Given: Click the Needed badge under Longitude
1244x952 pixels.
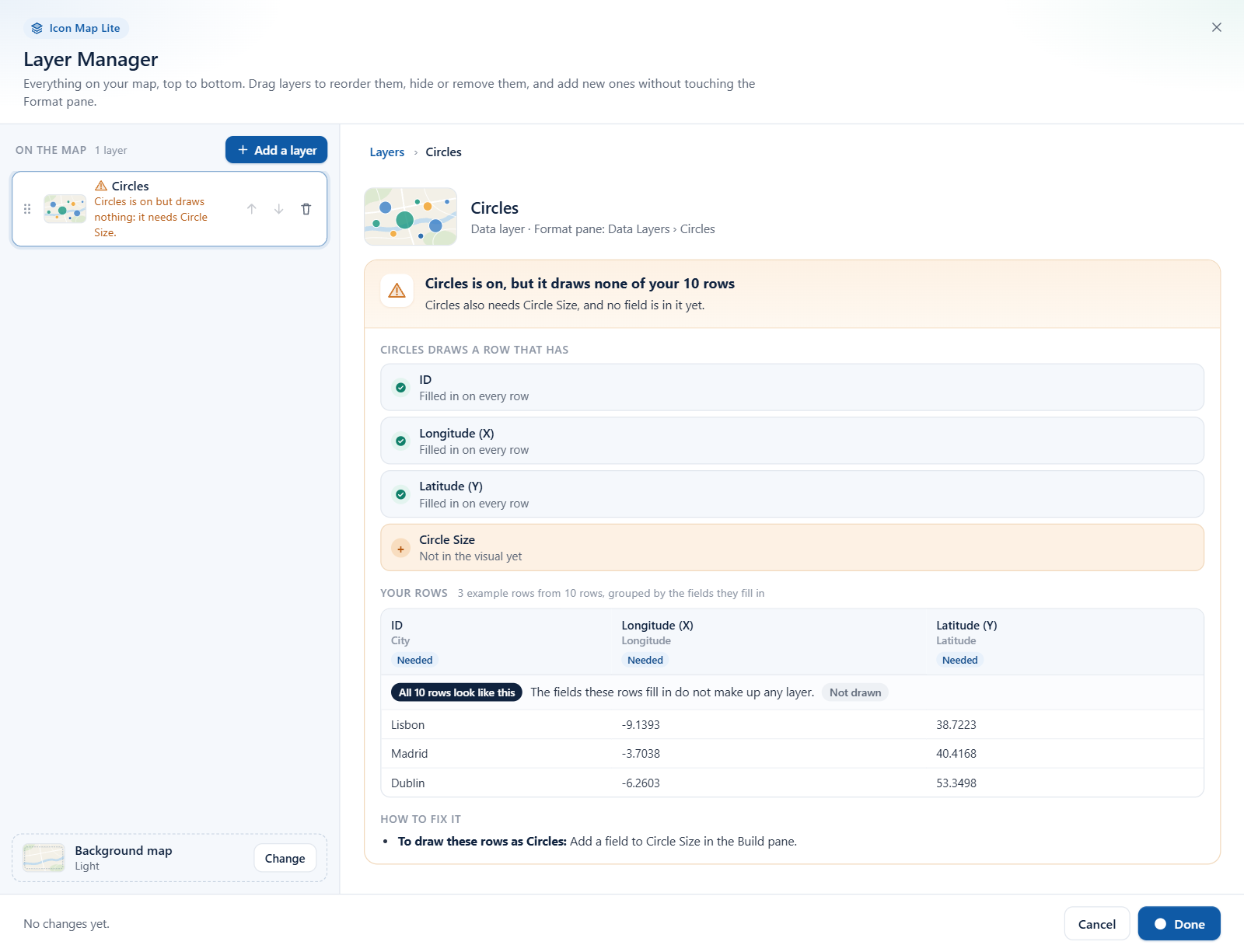Looking at the screenshot, I should click(645, 660).
